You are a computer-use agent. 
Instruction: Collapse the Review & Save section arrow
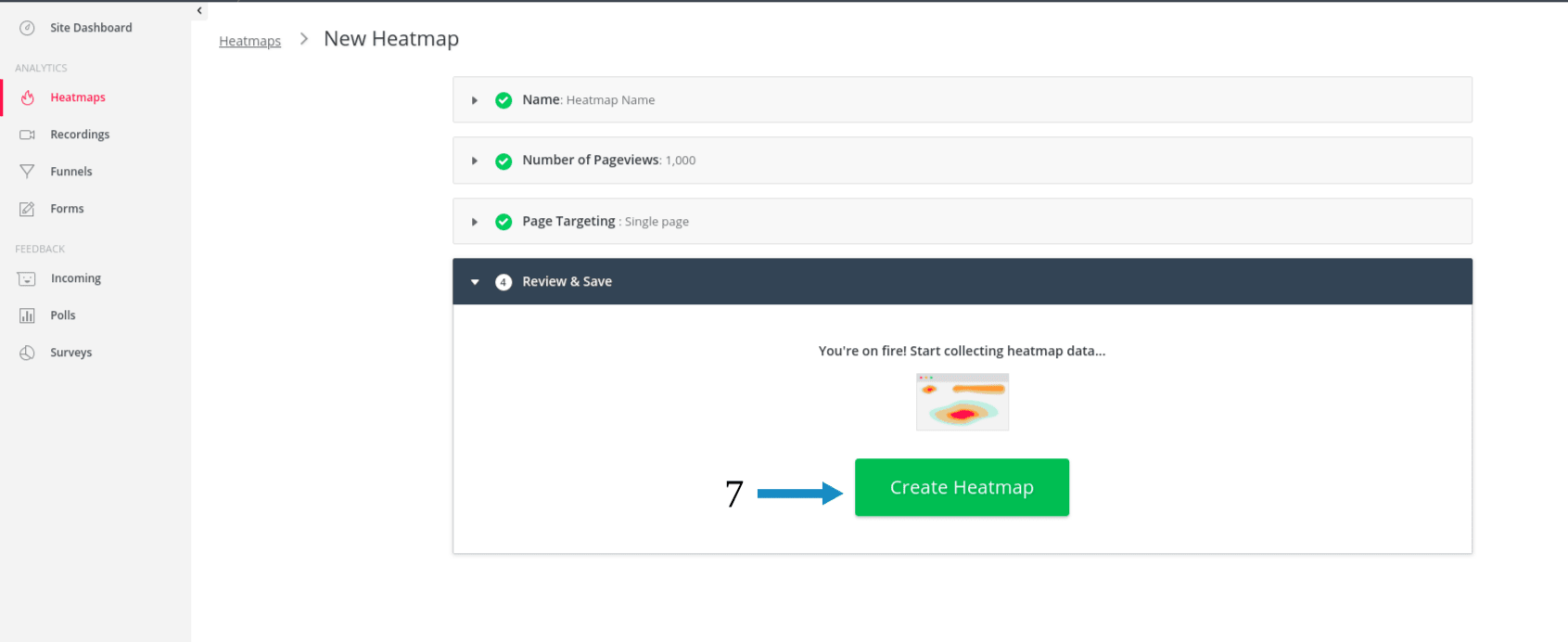coord(475,282)
